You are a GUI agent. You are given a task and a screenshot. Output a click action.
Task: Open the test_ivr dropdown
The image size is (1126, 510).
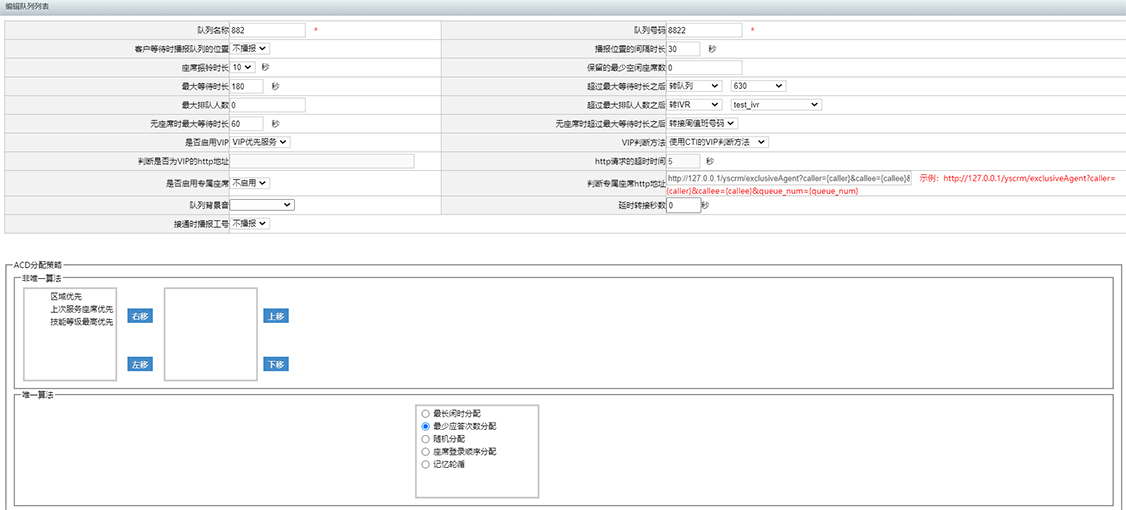[776, 104]
